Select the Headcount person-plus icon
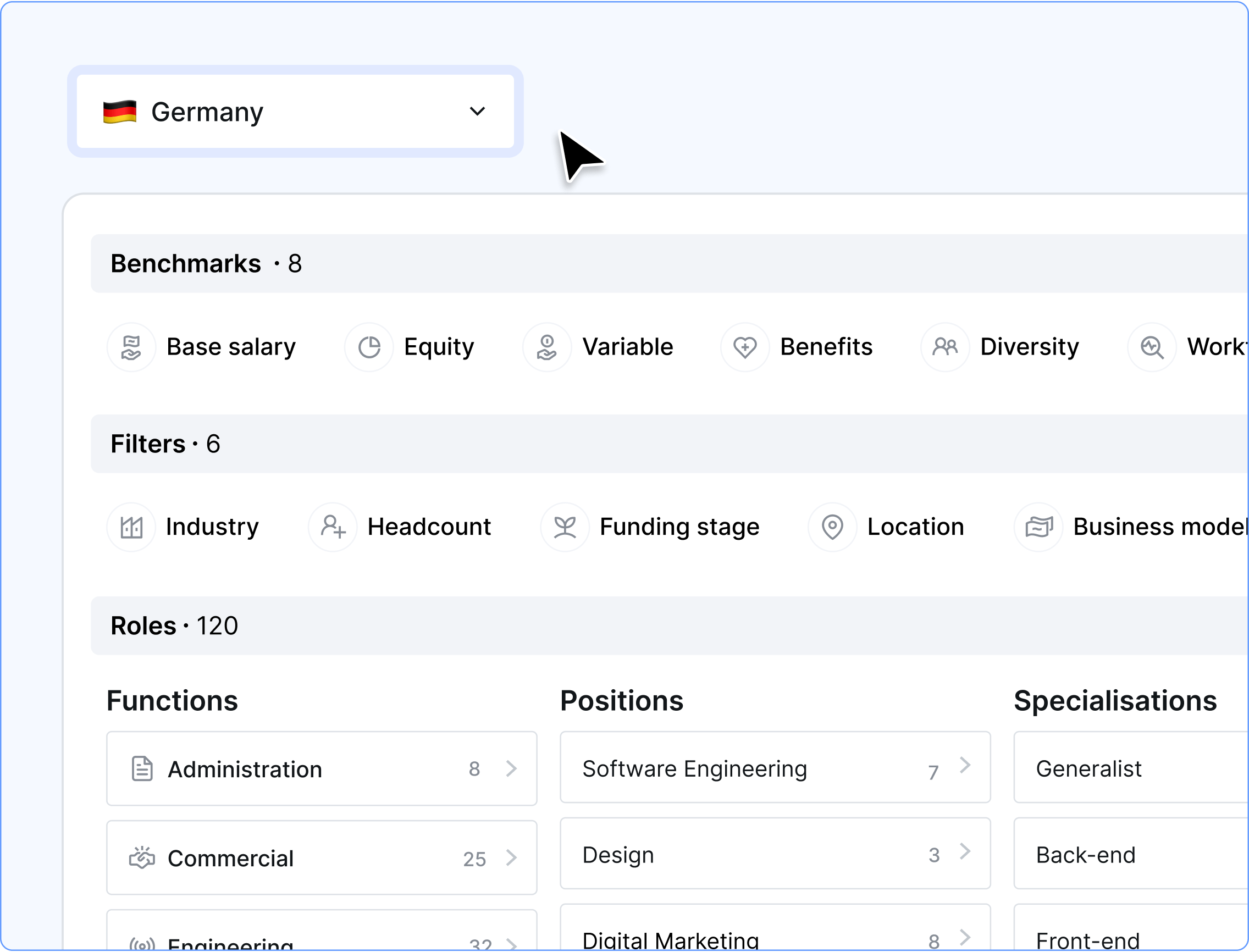The width and height of the screenshot is (1249, 952). (333, 527)
